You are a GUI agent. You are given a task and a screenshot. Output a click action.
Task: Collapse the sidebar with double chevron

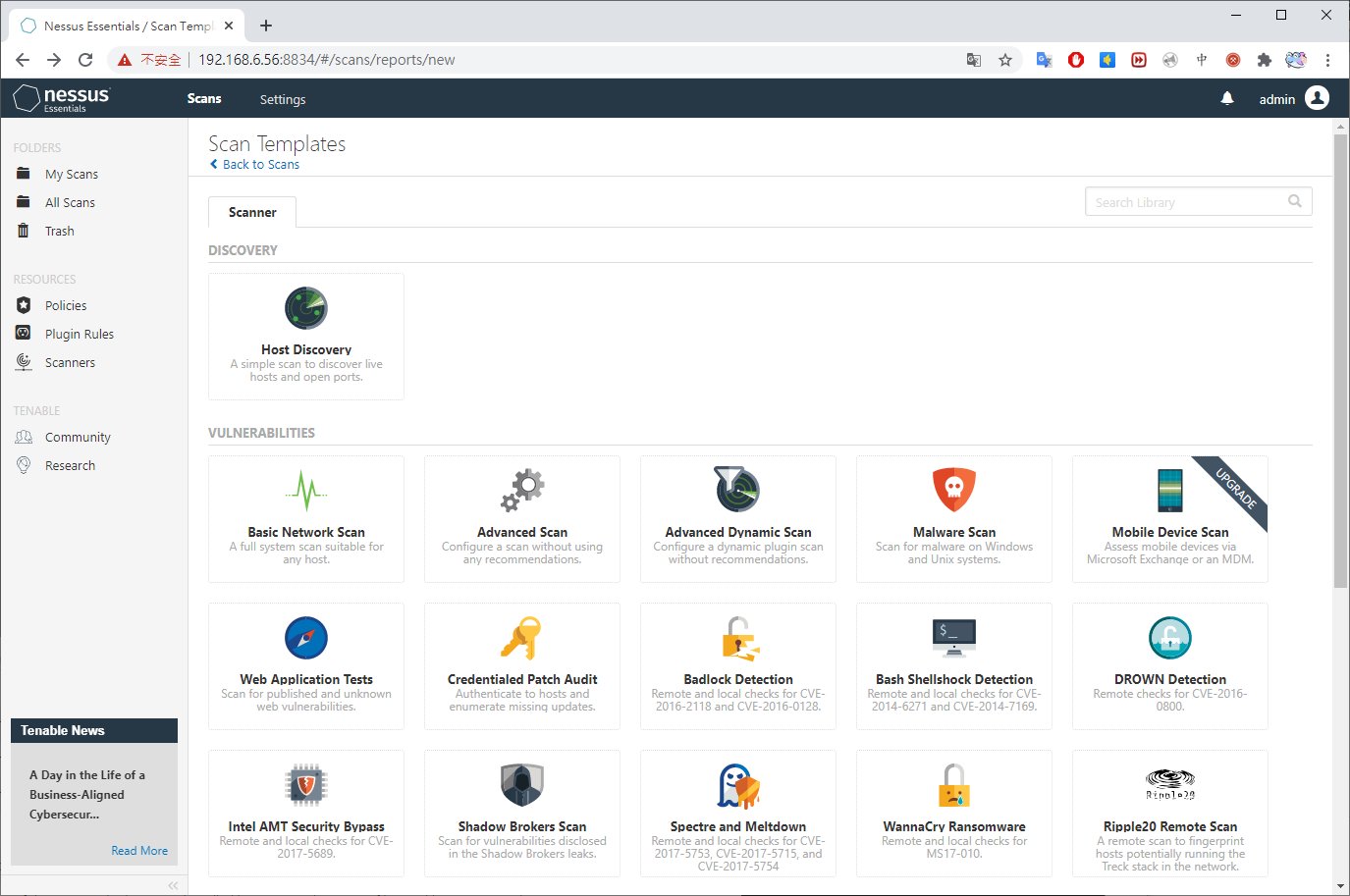tap(173, 885)
